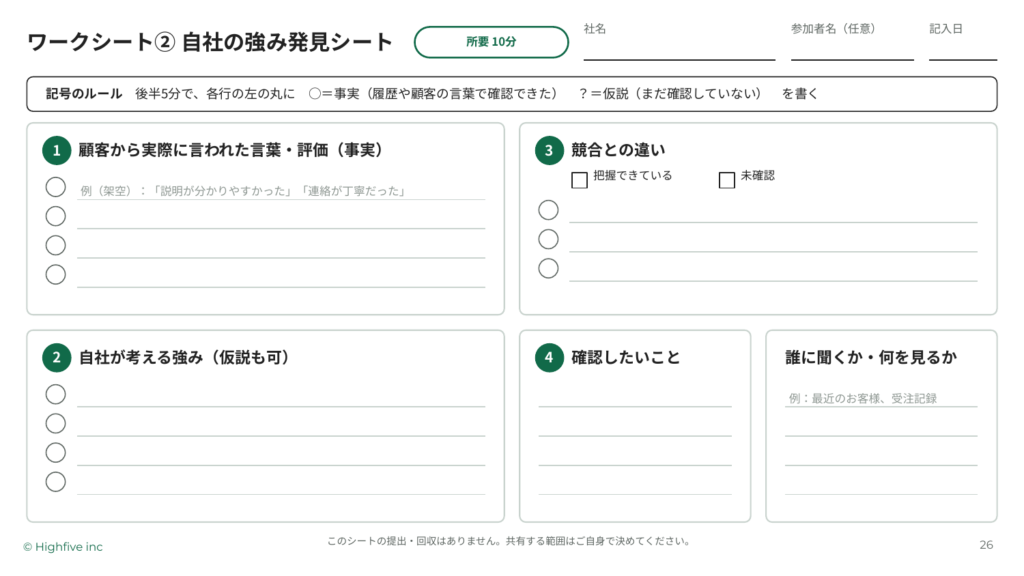Select heading 自社が考える強み(仮説も可)
1024x576 pixels.
(x=184, y=357)
